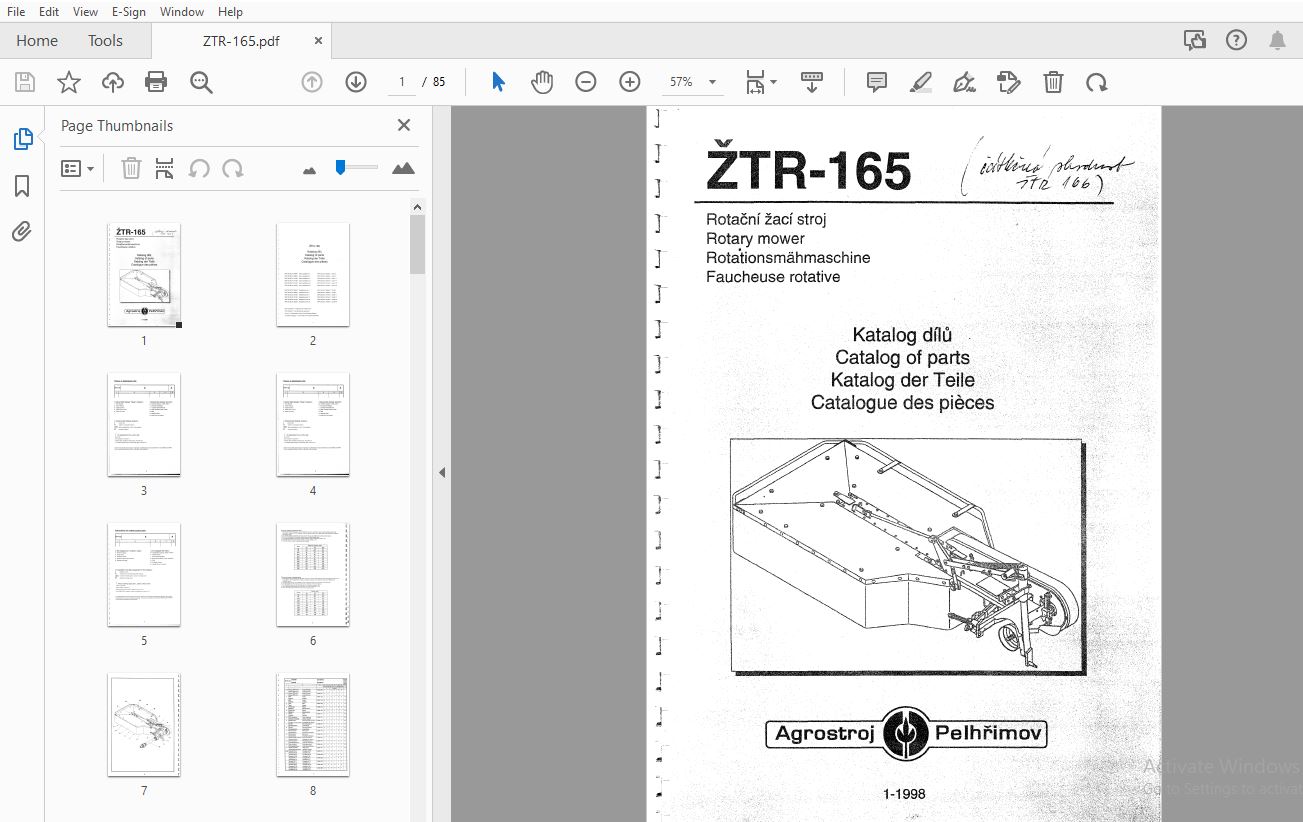Select page 4 thumbnail

313,425
